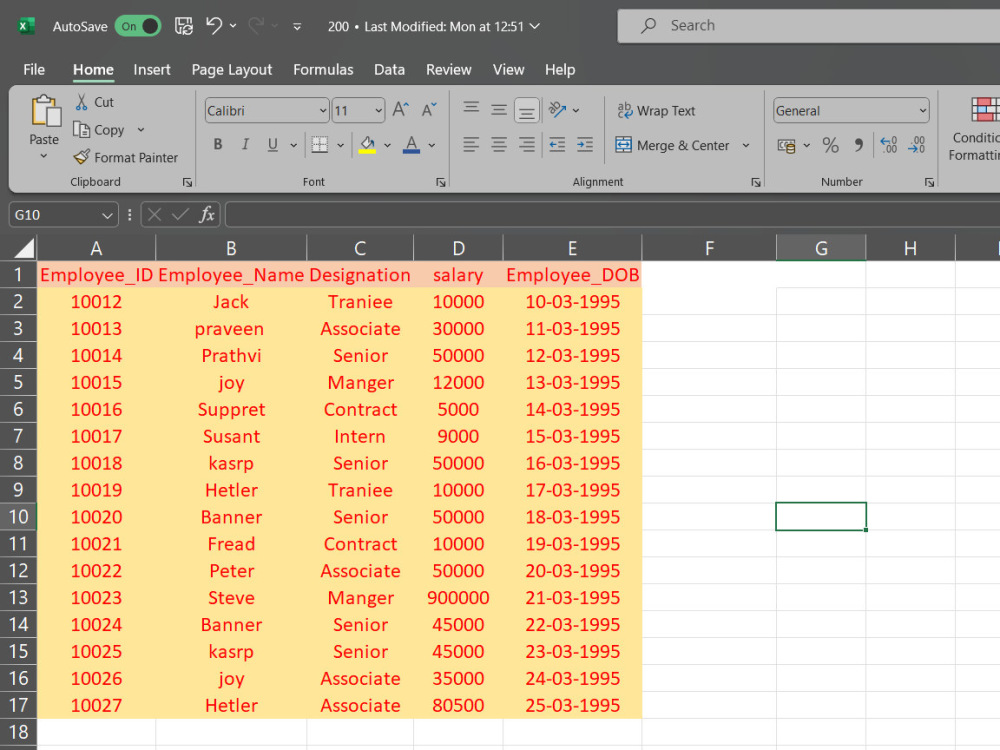Open Number format dialog launcher
This screenshot has width=1000, height=750.
tap(929, 182)
